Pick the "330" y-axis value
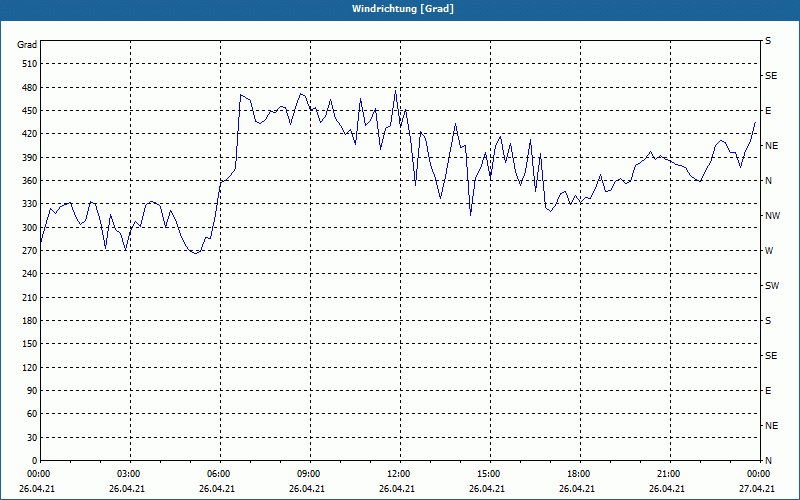Screen dimensions: 800x500 [x=30, y=204]
